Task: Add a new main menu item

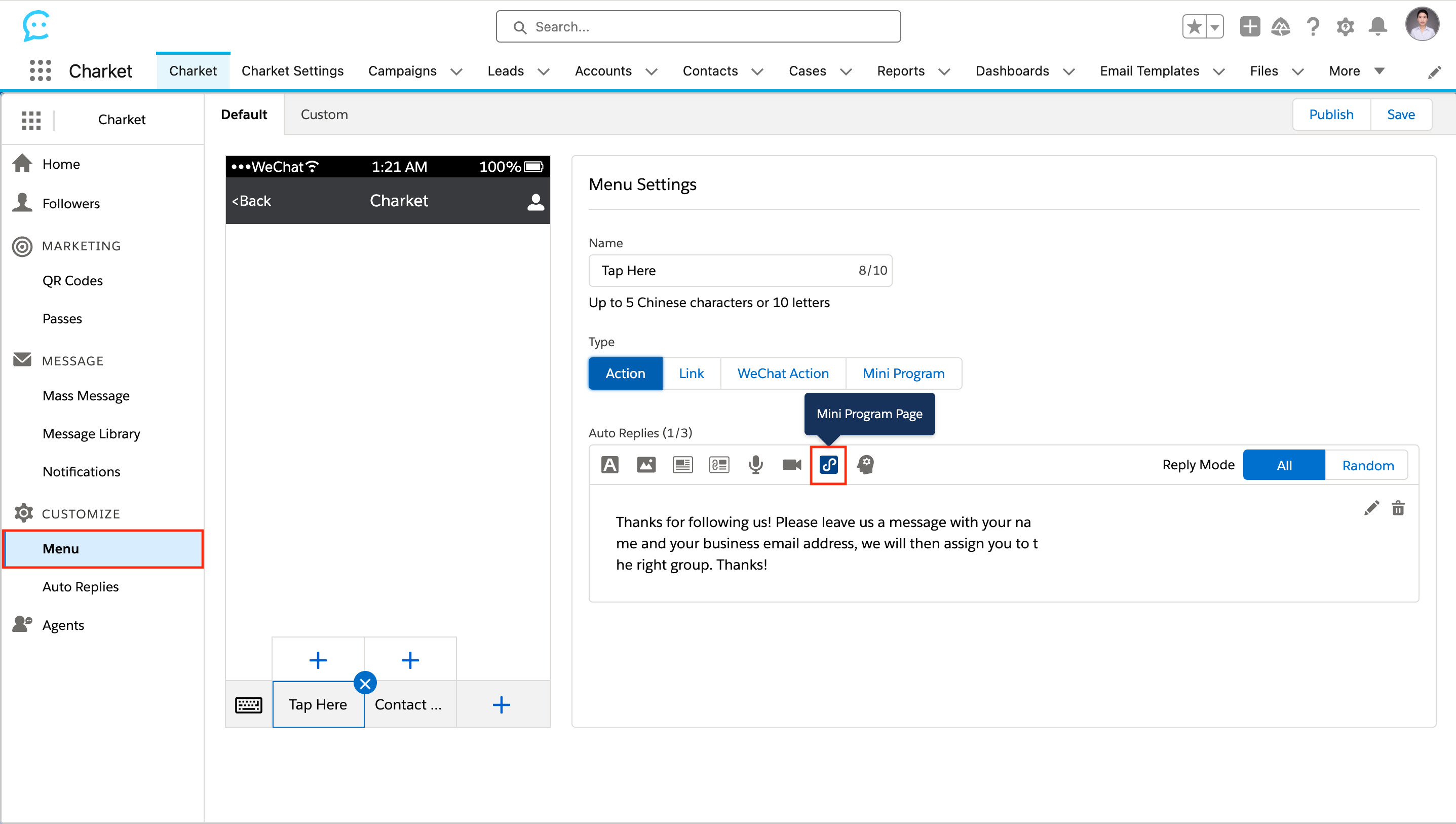Action: (501, 704)
